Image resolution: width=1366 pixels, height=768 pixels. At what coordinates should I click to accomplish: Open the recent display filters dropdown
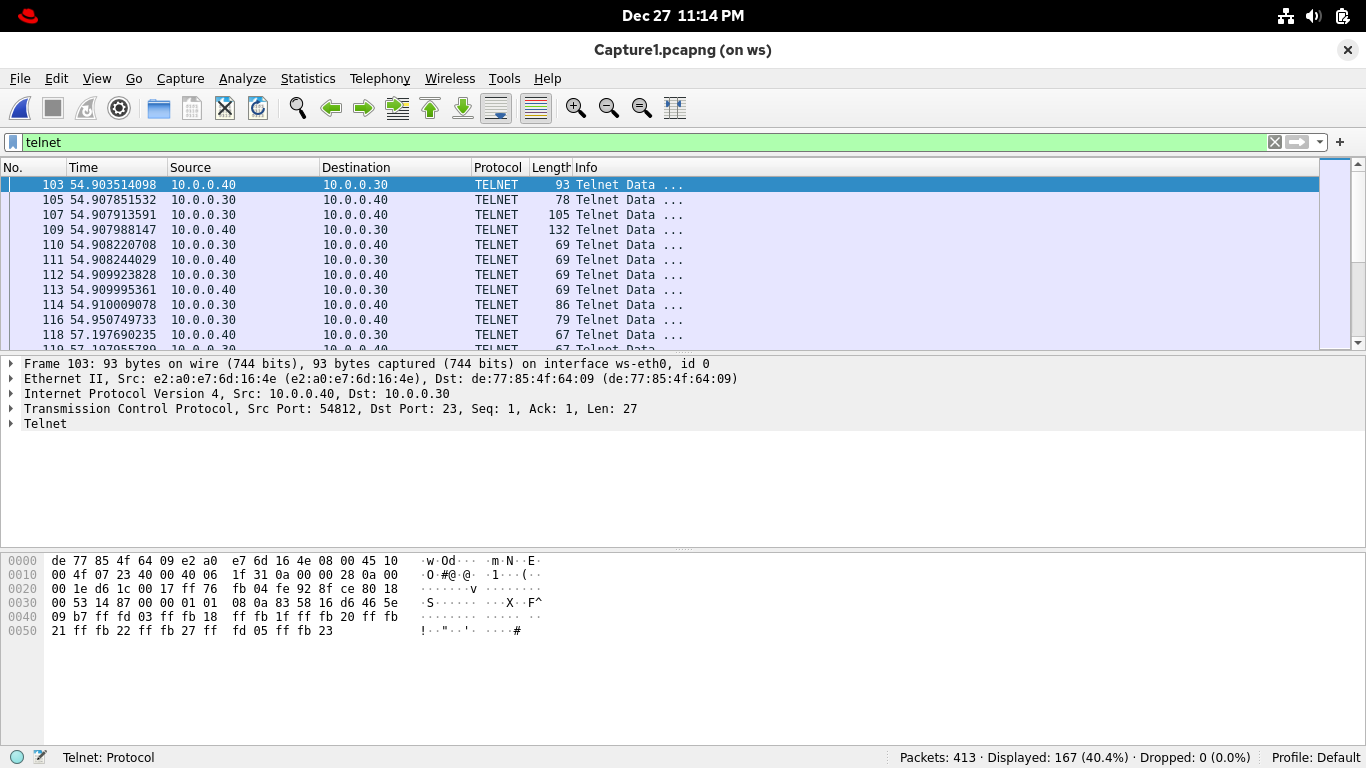click(x=1320, y=142)
